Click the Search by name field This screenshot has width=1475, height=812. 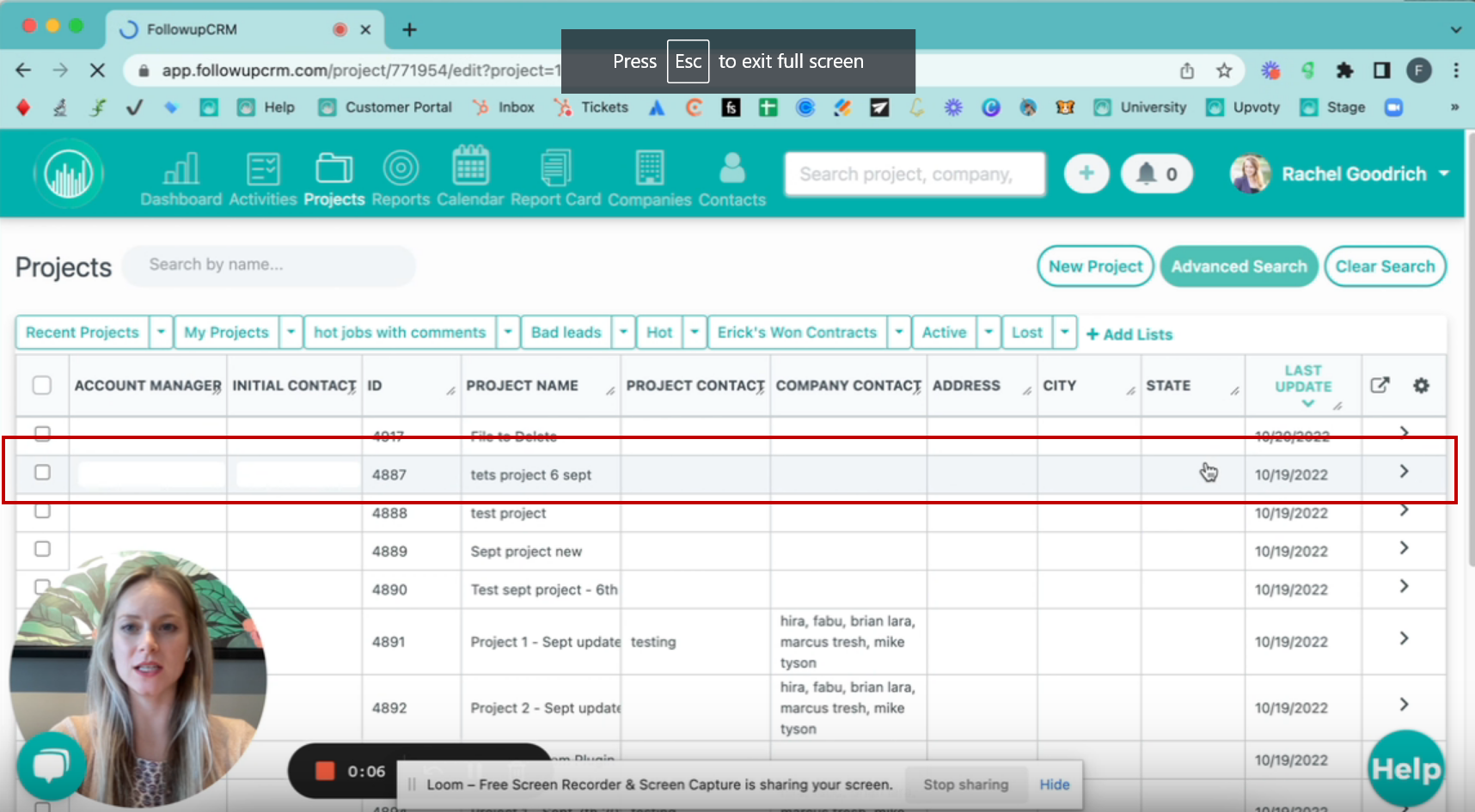[269, 266]
